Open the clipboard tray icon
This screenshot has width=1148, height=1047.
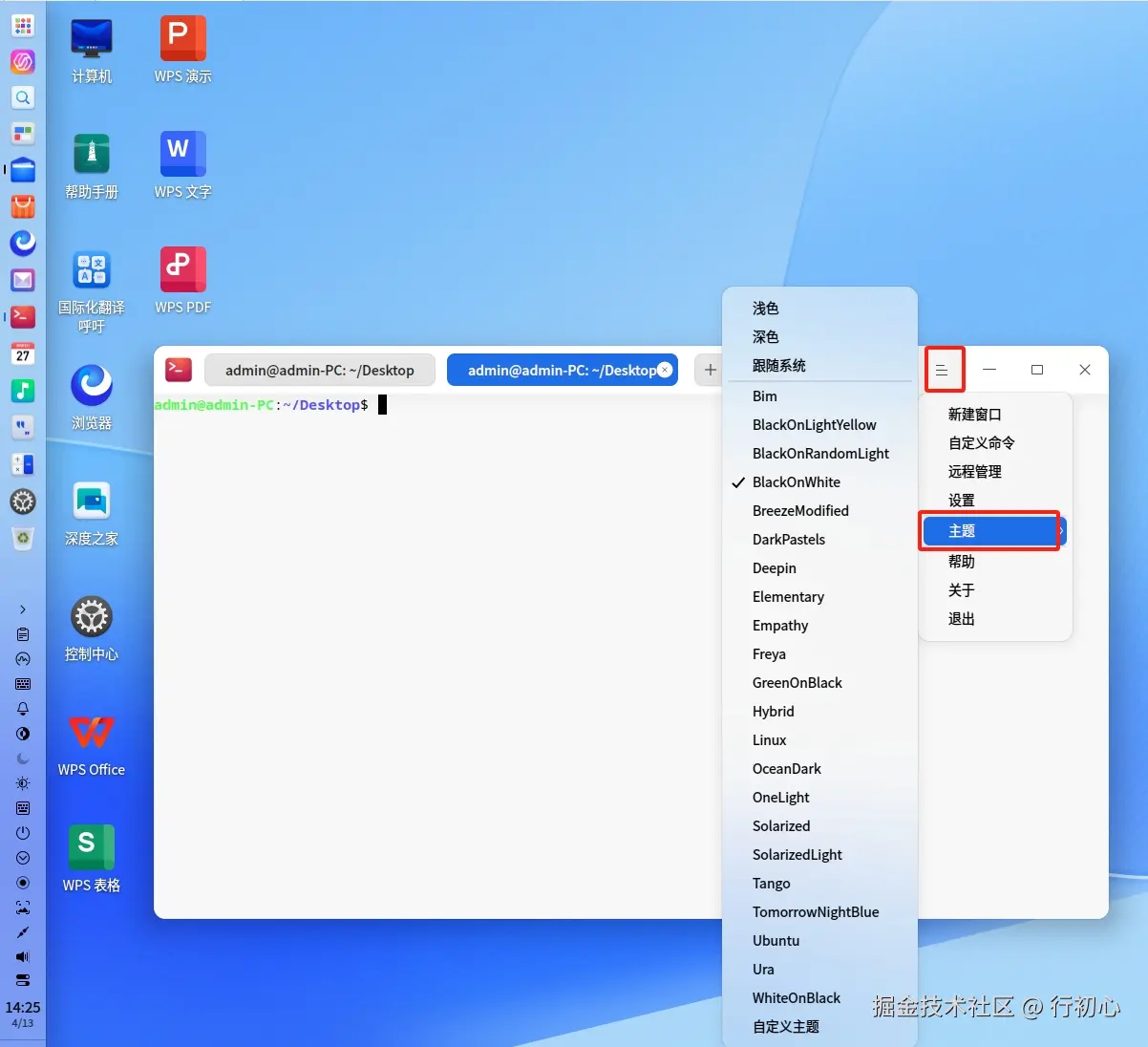click(23, 634)
